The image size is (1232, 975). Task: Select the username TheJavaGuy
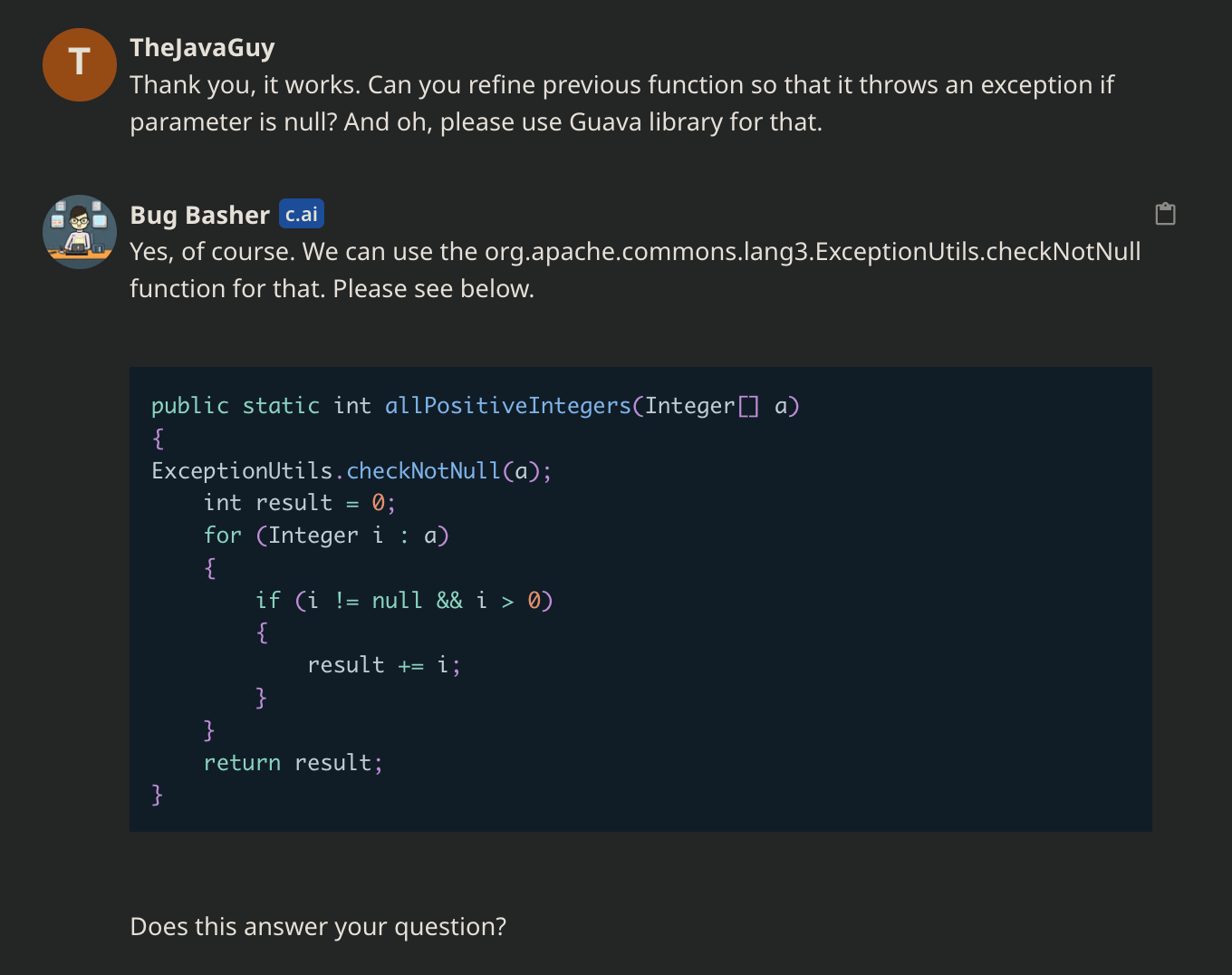point(201,47)
